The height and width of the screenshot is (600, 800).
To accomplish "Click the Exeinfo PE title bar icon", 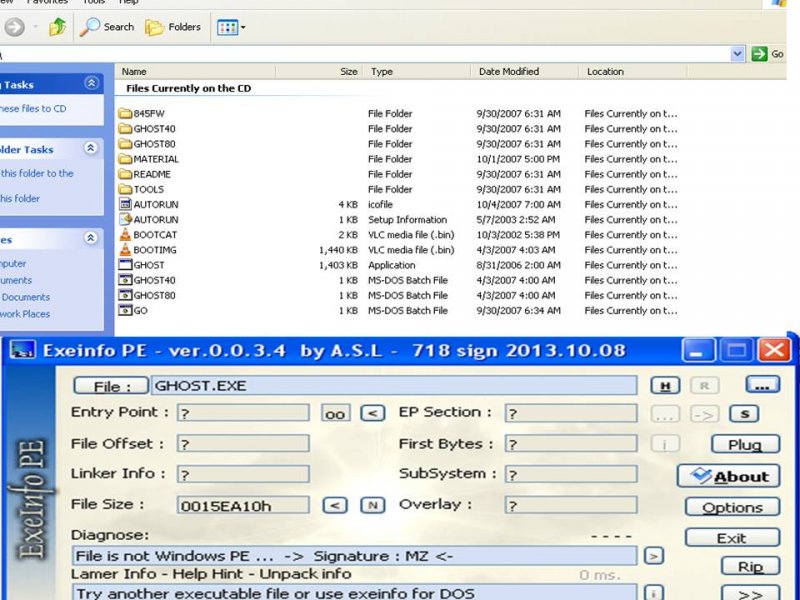I will [22, 351].
